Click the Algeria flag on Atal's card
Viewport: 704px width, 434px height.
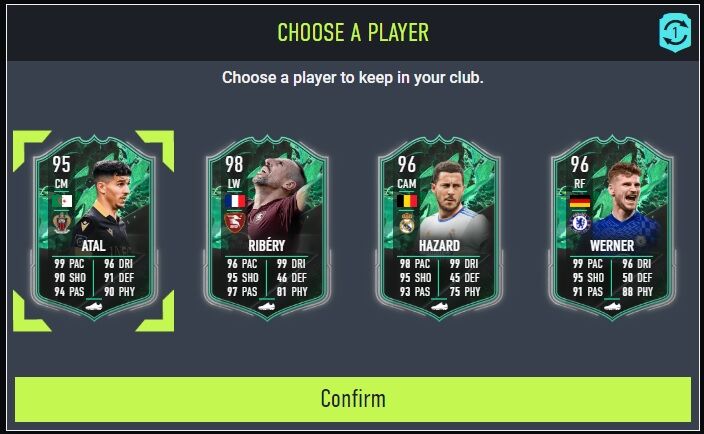(x=62, y=201)
